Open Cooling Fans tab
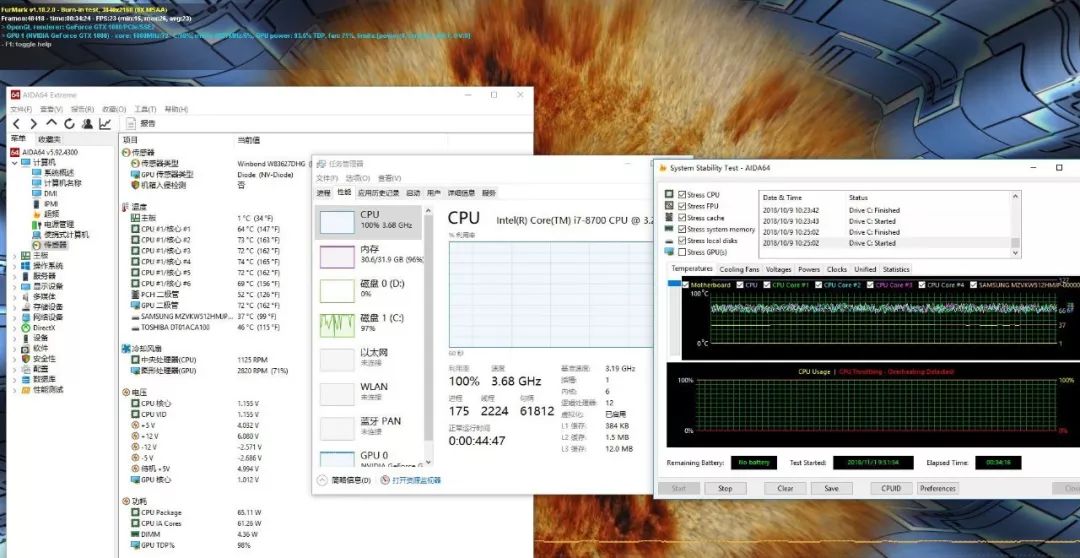The width and height of the screenshot is (1080, 558). coord(739,269)
